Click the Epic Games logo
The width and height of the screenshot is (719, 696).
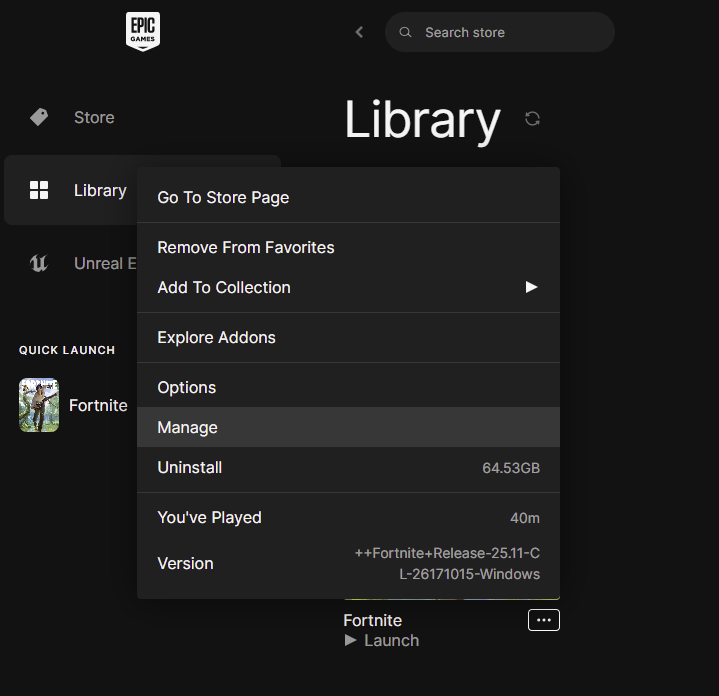coord(143,31)
